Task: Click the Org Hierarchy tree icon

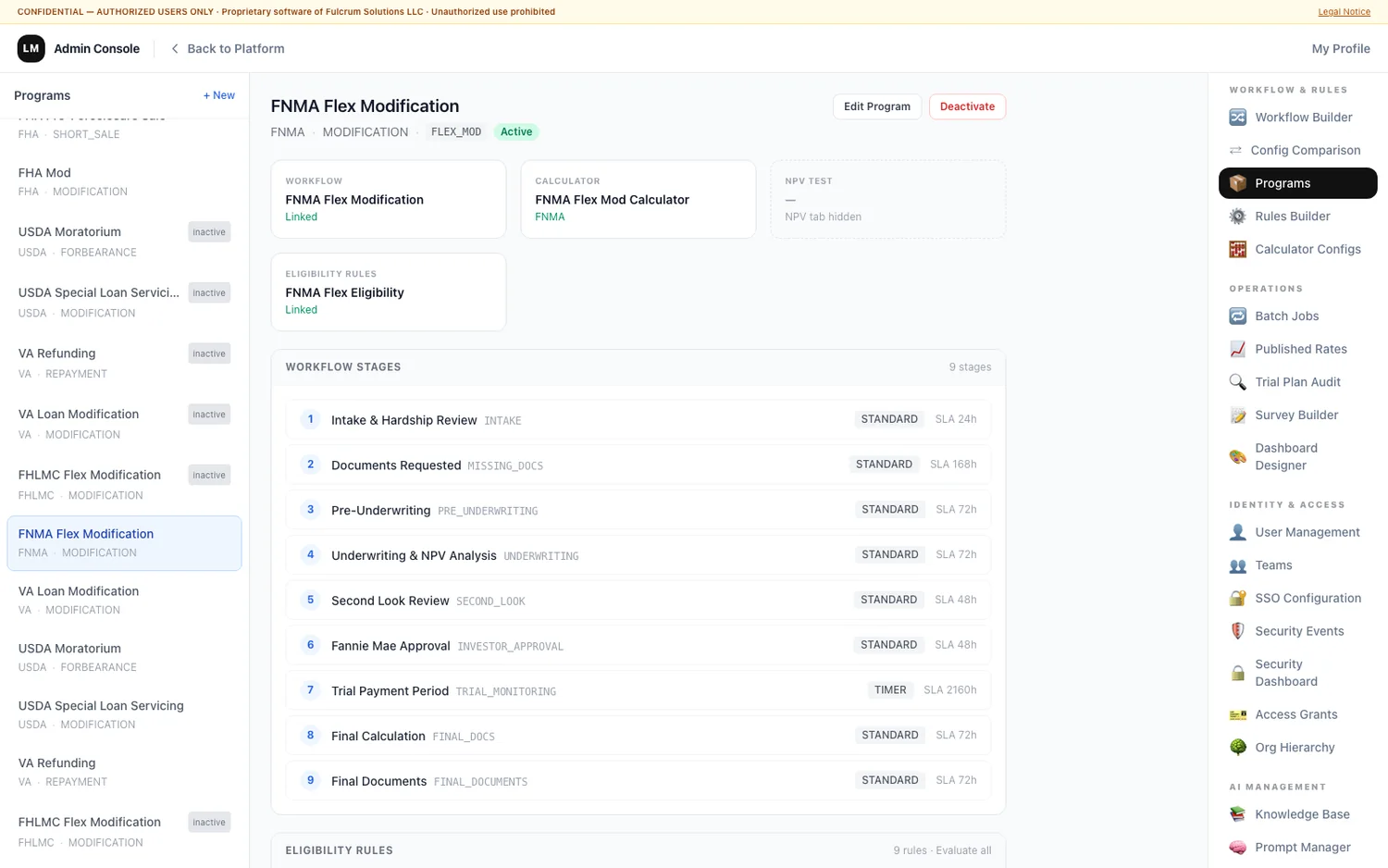Action: (1237, 748)
